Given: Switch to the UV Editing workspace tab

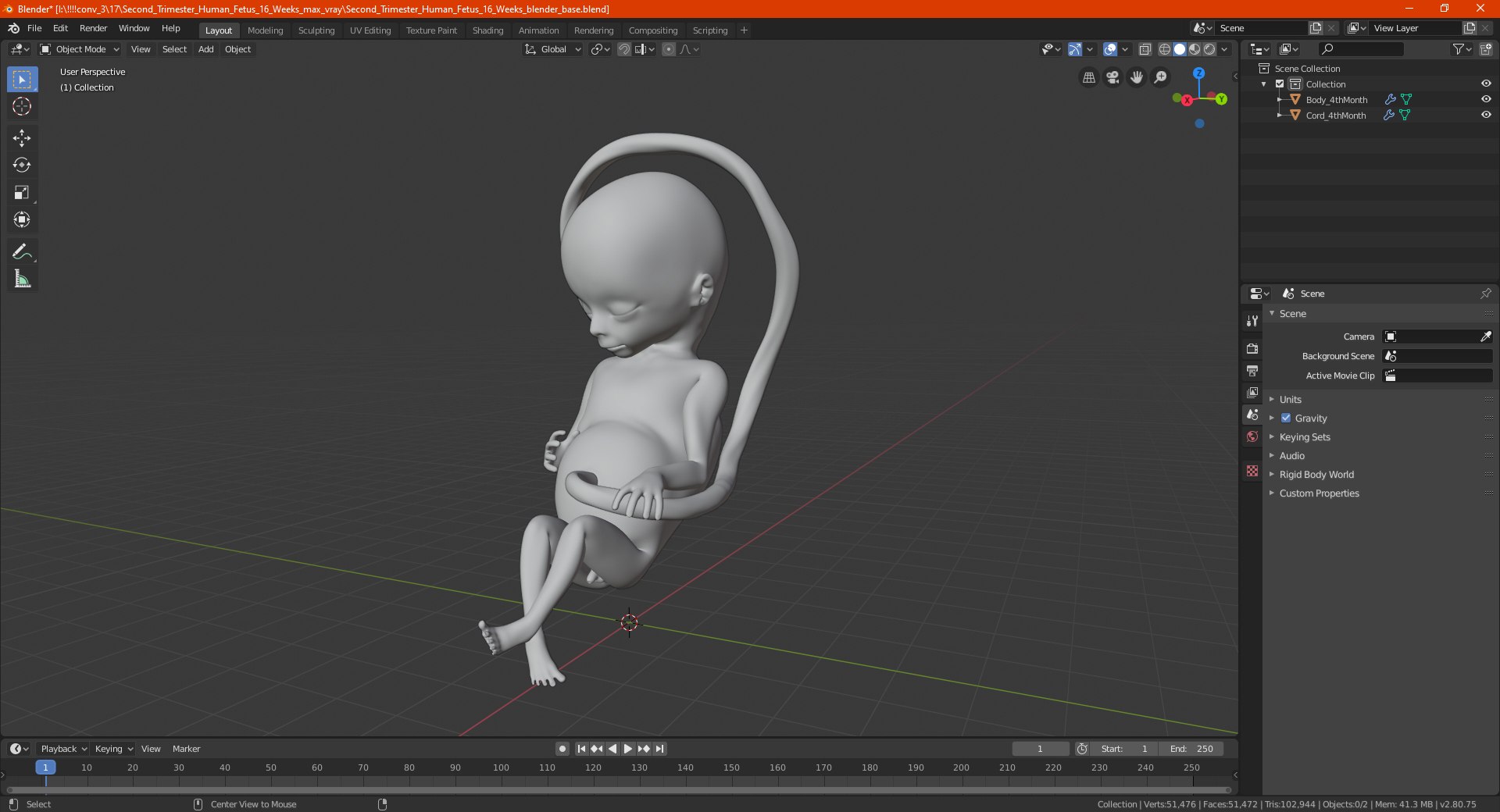Looking at the screenshot, I should 370,30.
